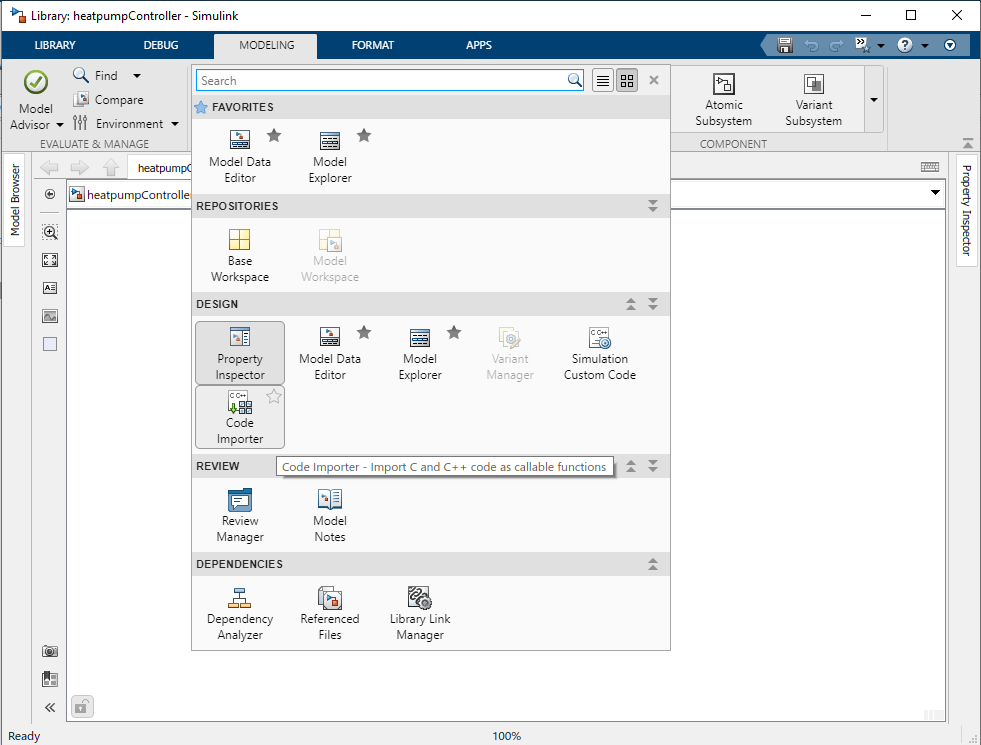
Task: Click the search magnifier button
Action: pyautogui.click(x=574, y=80)
